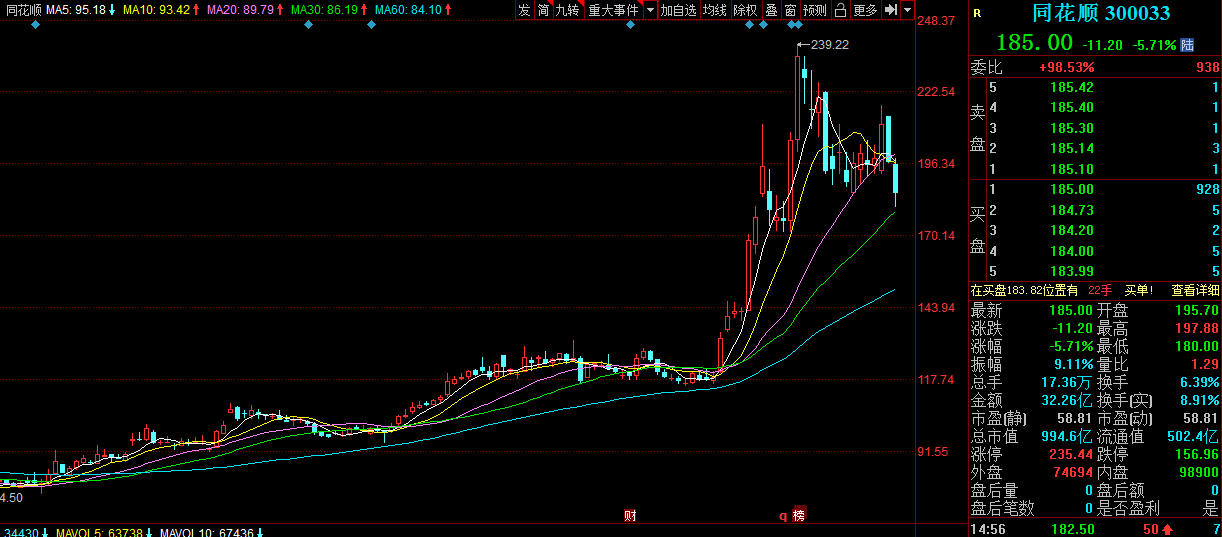Toggle 均线 moving average lines
1222x537 pixels.
coord(714,10)
